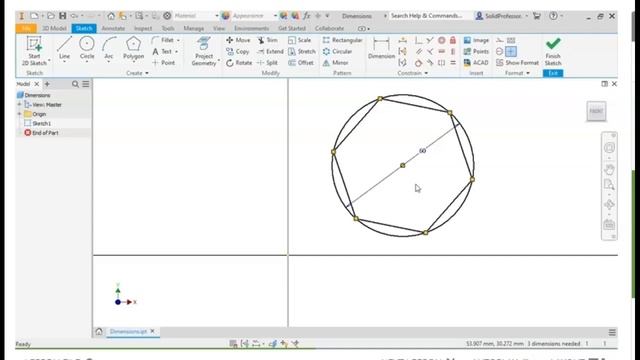Toggle Snap to Grid in status bar
The height and width of the screenshot is (360, 640).
click(233, 344)
